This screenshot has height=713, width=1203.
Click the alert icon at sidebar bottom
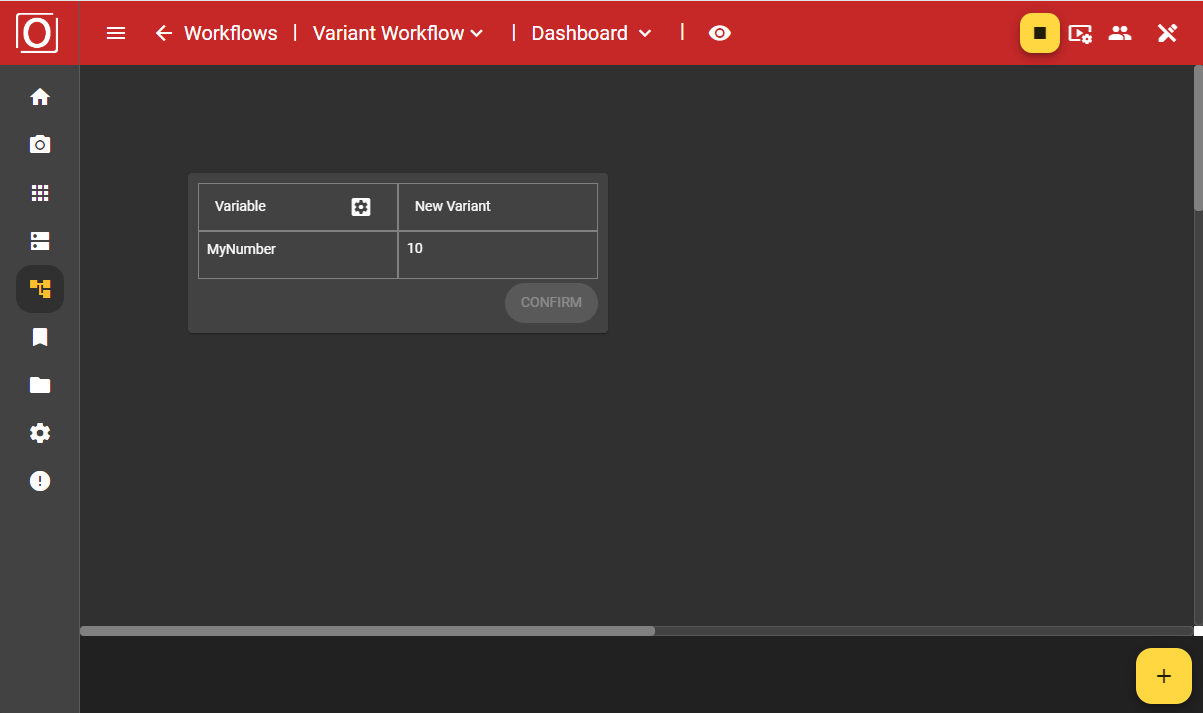[40, 481]
